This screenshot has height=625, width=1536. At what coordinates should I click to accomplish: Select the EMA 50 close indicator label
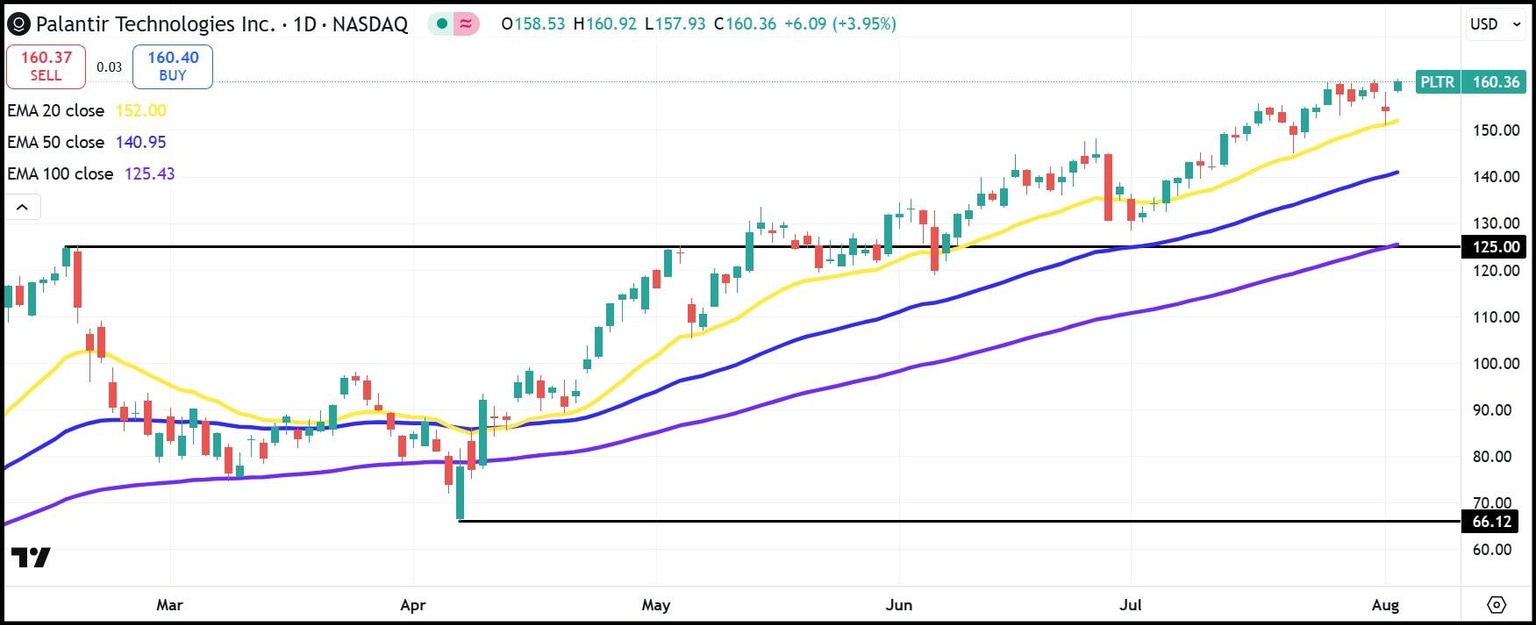click(55, 142)
